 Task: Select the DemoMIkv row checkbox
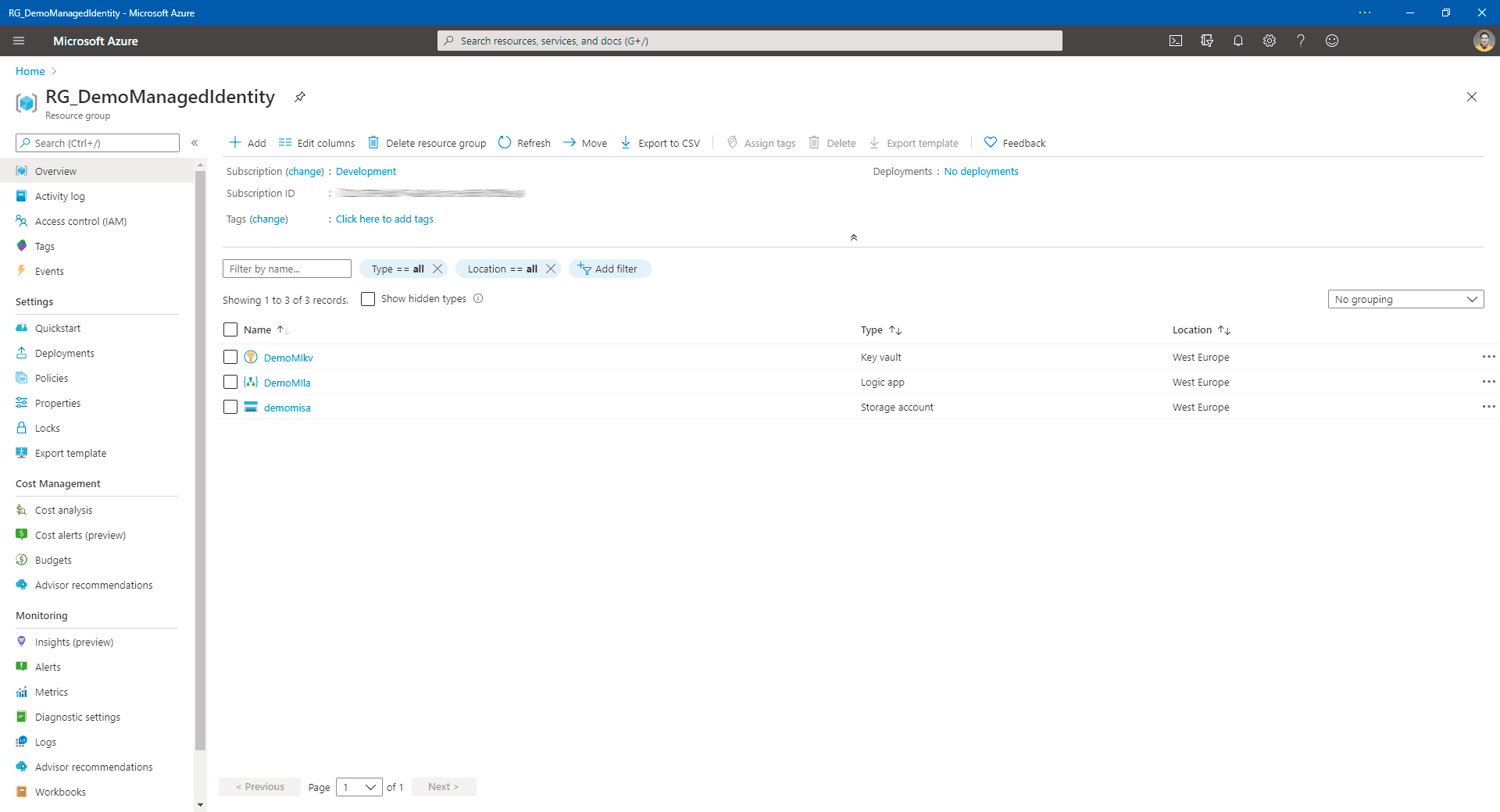230,357
